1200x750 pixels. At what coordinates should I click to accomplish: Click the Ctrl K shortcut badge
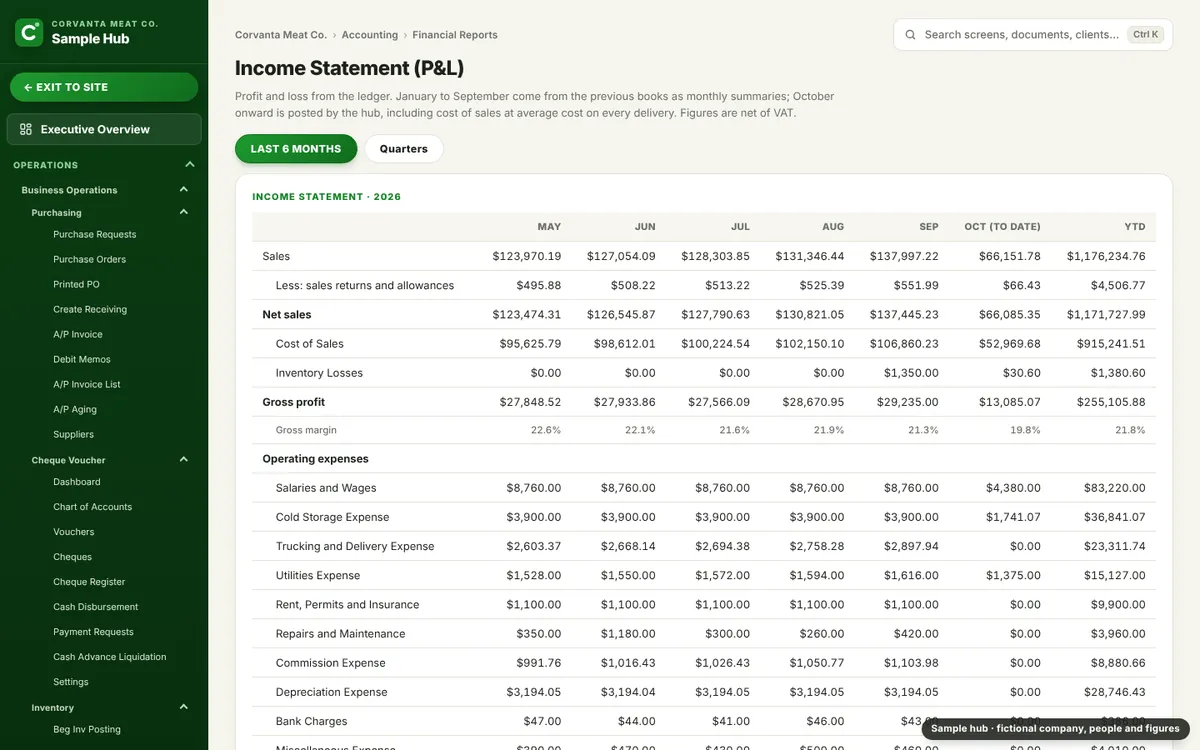pos(1145,34)
